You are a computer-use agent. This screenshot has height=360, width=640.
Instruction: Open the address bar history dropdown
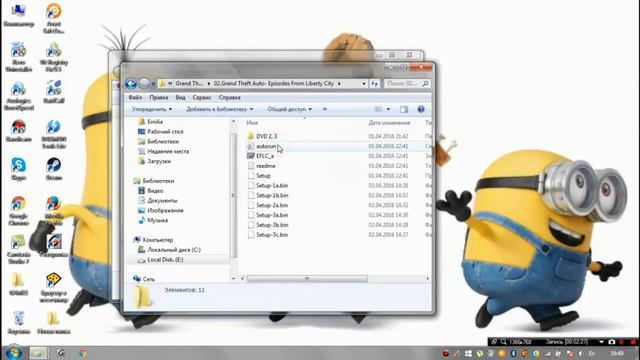(364, 84)
